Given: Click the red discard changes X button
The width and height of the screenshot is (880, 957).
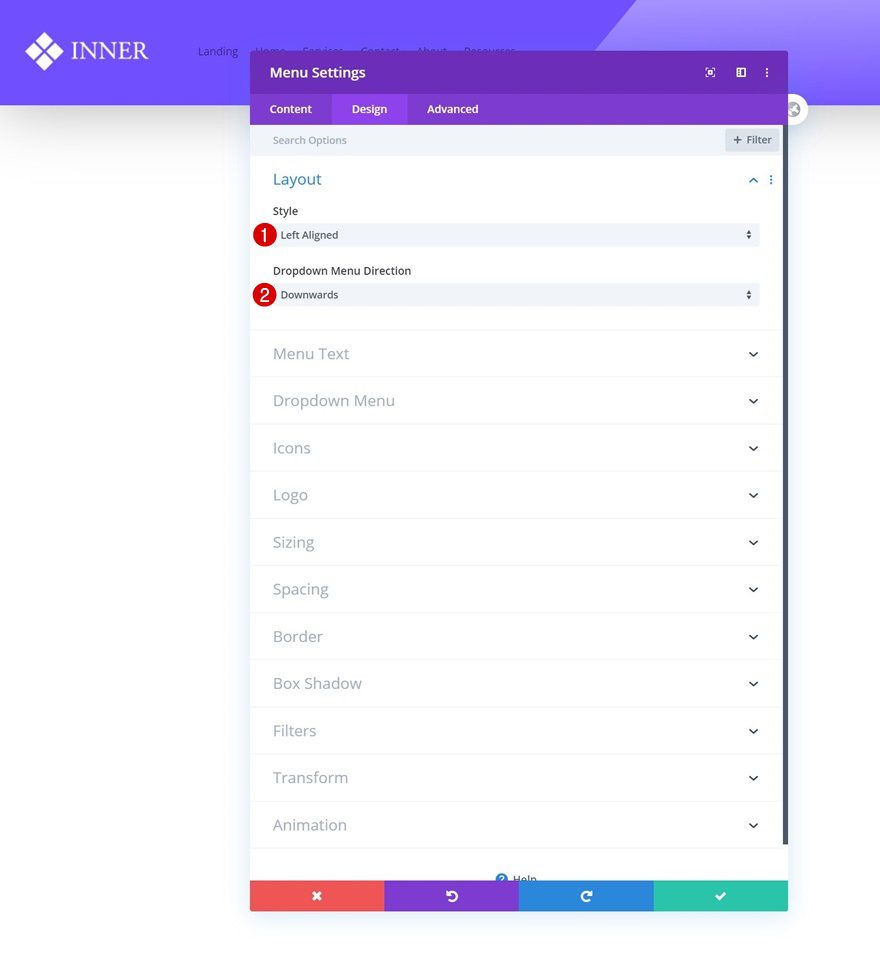Looking at the screenshot, I should pyautogui.click(x=317, y=896).
